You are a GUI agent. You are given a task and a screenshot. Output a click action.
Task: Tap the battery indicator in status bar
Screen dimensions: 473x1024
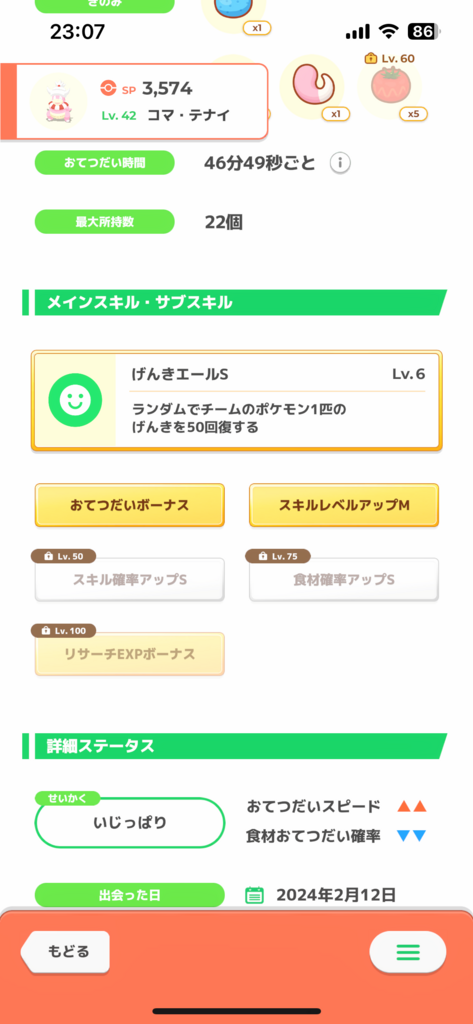point(423,31)
